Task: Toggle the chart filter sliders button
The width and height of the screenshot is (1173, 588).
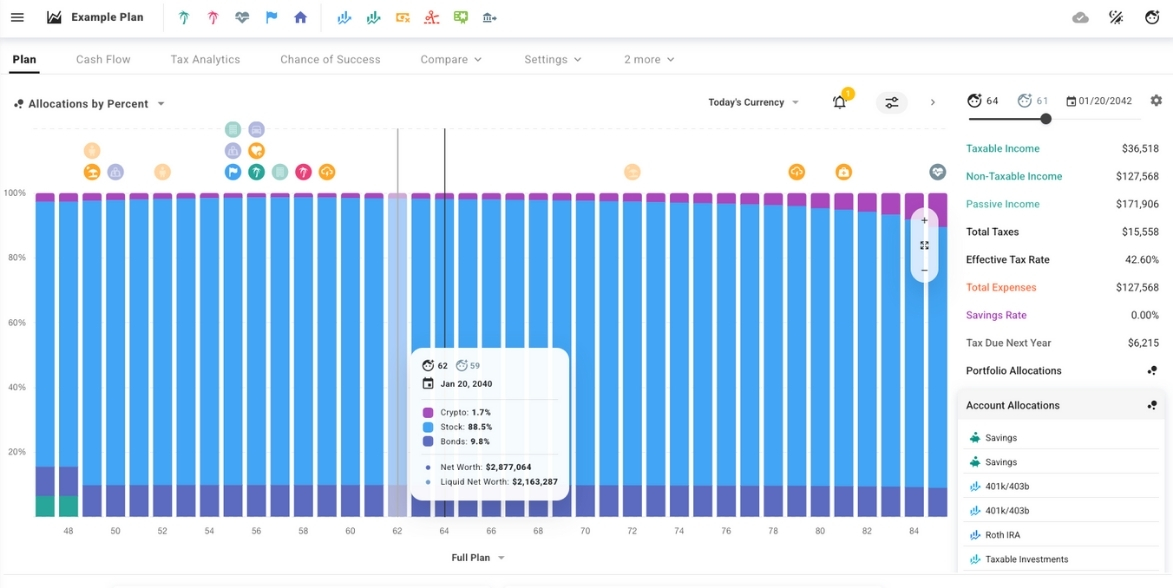Action: [892, 102]
